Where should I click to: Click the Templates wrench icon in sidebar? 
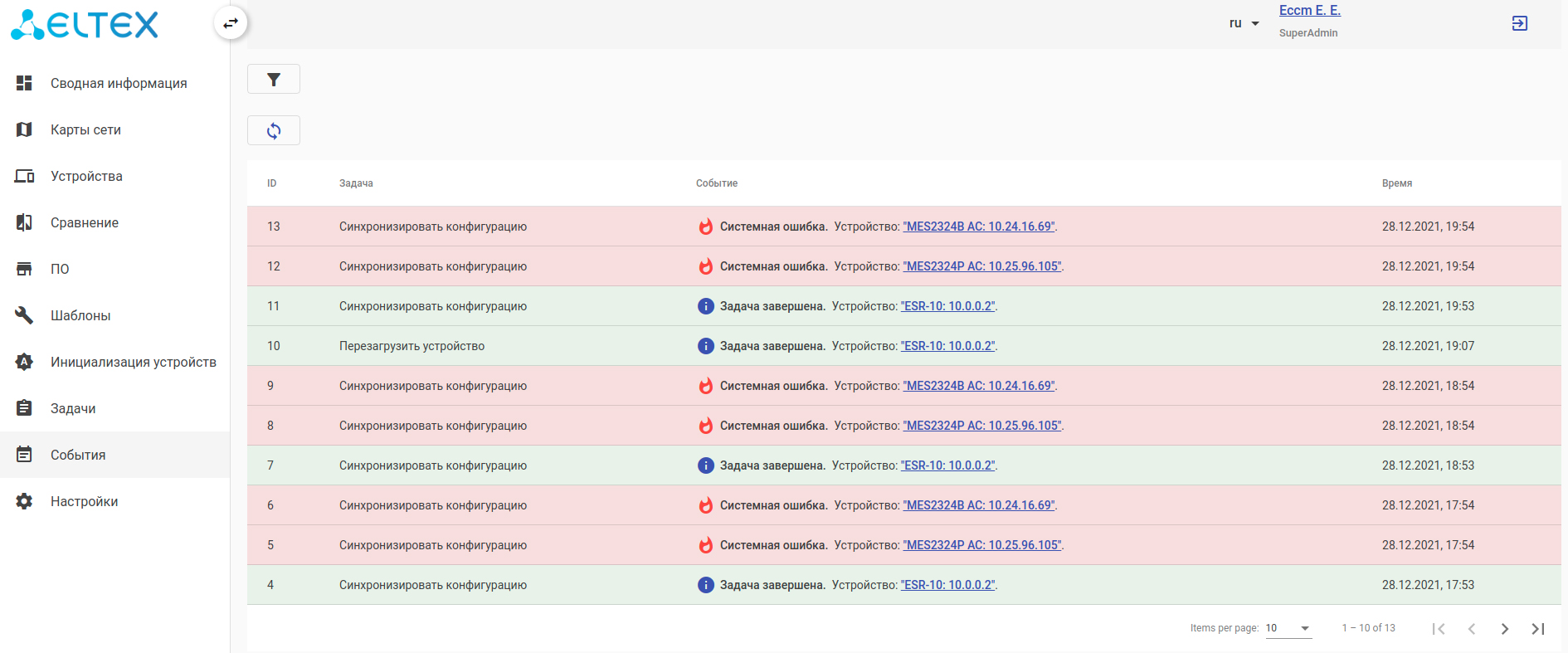pyautogui.click(x=25, y=315)
